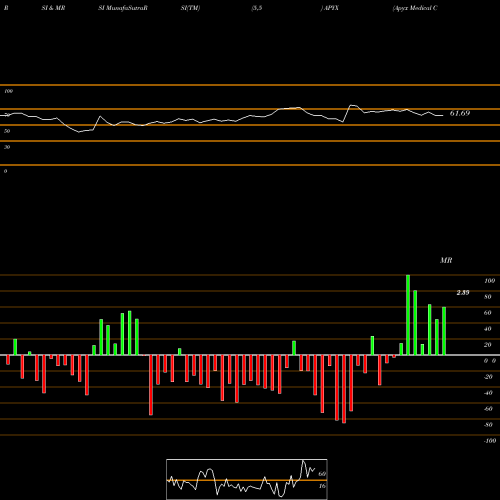
Task: Click the SI MunafaSutraR header text
Action: pyautogui.click(x=123, y=8)
